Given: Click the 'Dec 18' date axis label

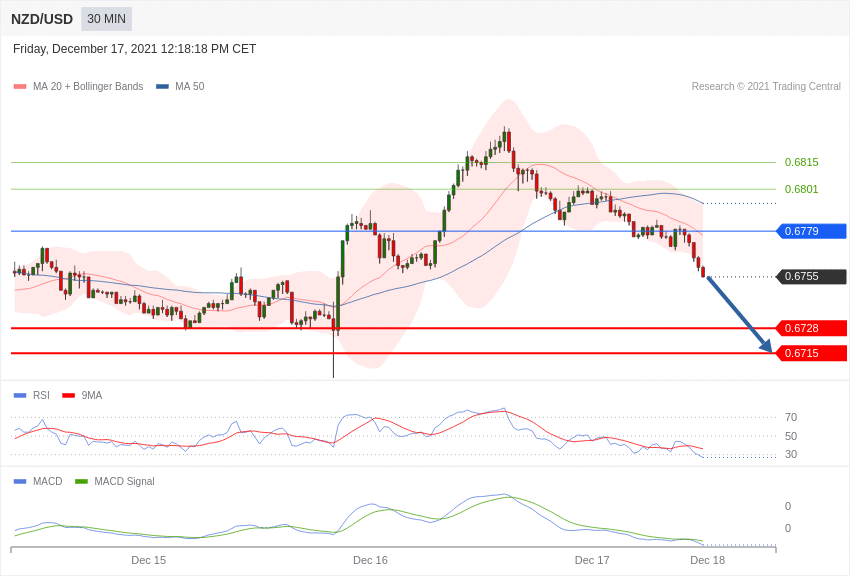Looking at the screenshot, I should [707, 560].
